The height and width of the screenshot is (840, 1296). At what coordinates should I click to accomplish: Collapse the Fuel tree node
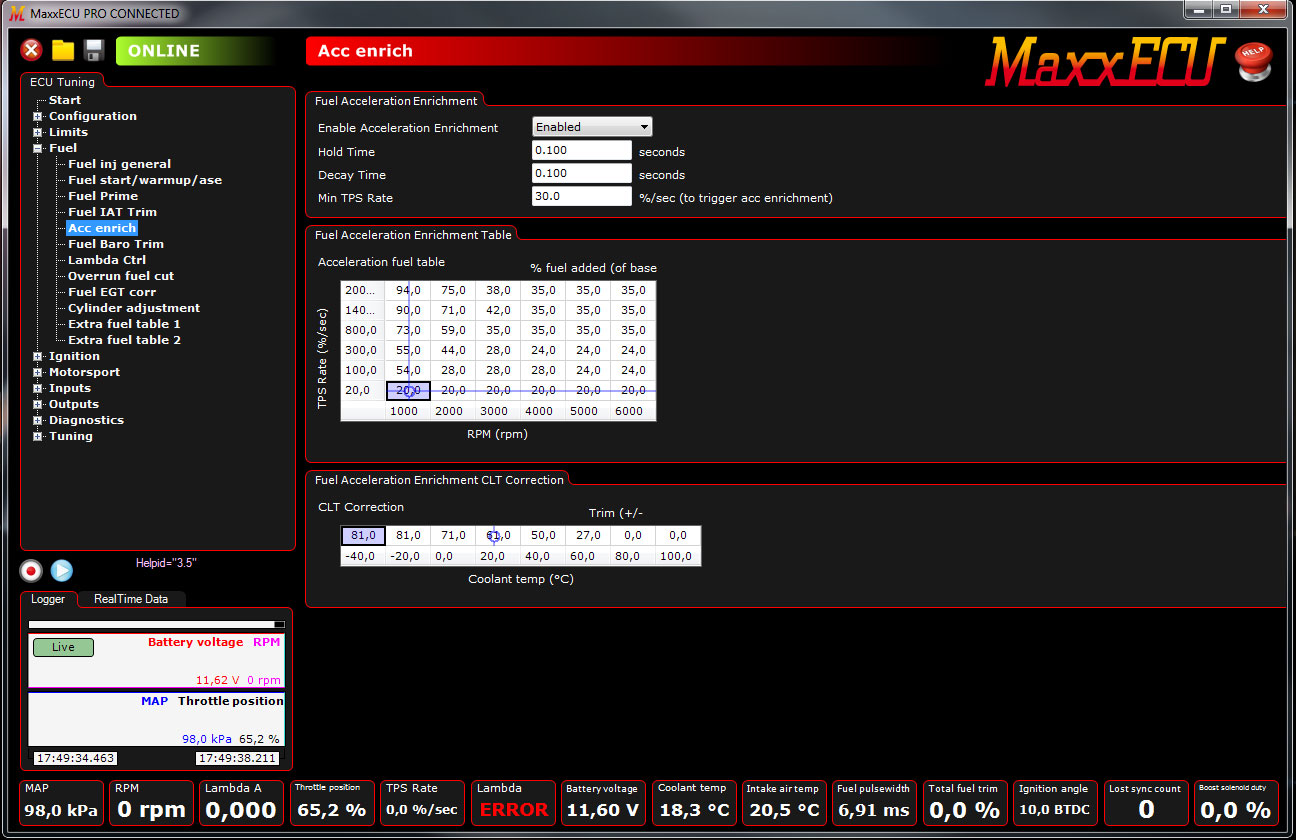click(x=38, y=148)
